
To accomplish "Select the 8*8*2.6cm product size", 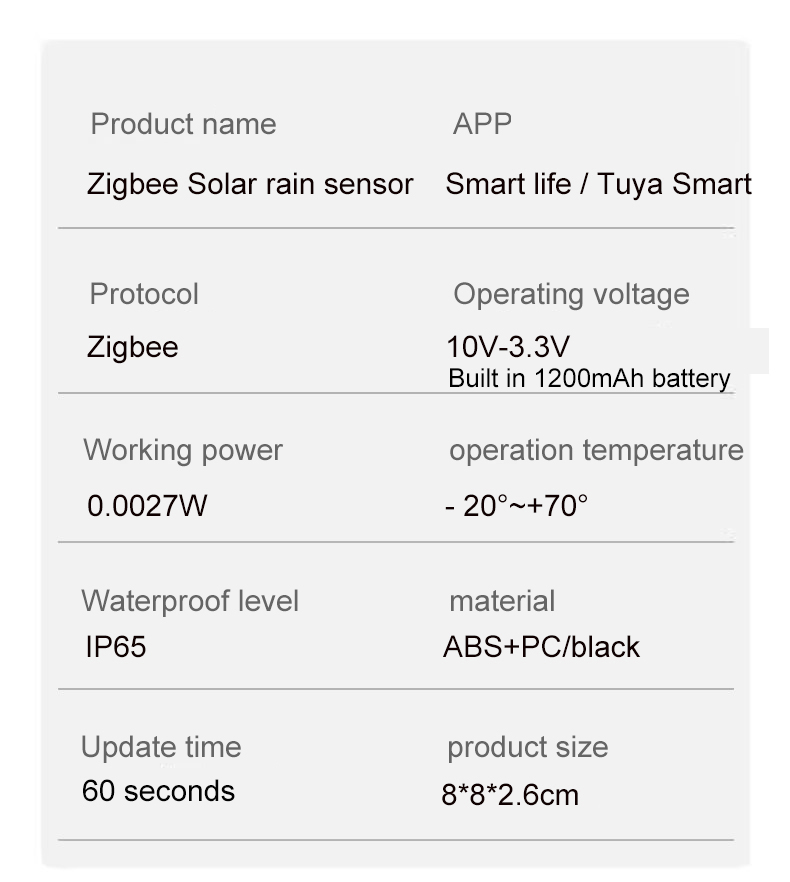I will tap(510, 795).
